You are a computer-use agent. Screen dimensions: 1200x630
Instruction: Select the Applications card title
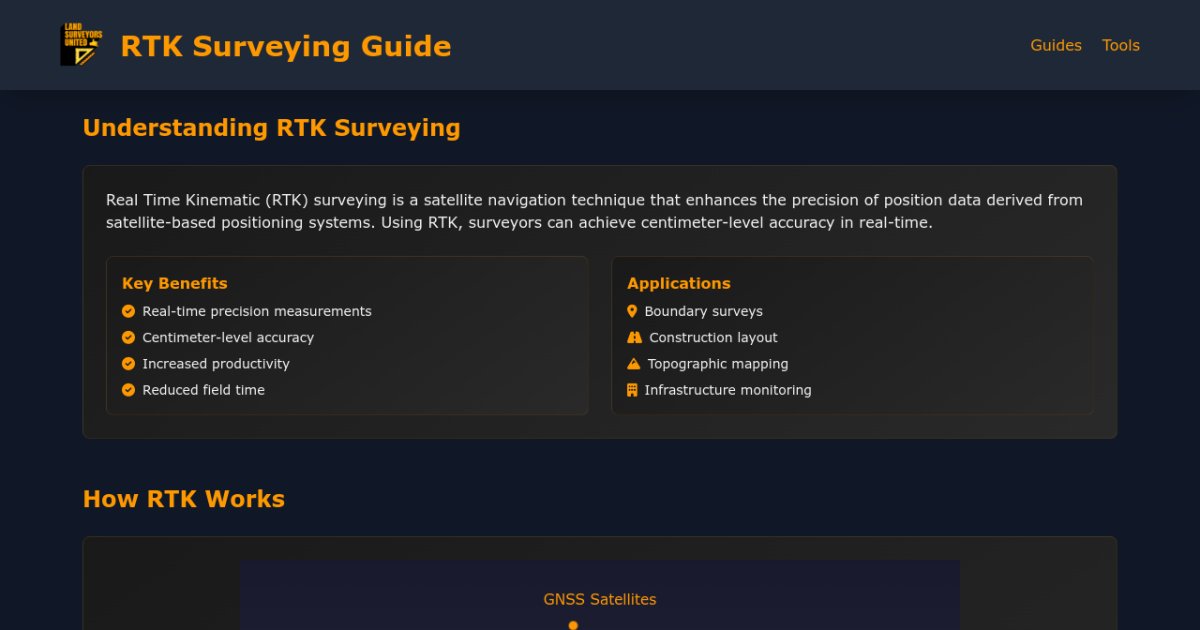tap(678, 283)
